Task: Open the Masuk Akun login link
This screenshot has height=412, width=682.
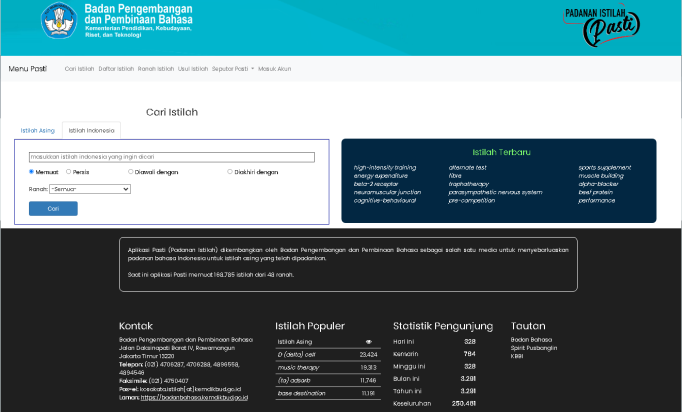Action: 275,69
